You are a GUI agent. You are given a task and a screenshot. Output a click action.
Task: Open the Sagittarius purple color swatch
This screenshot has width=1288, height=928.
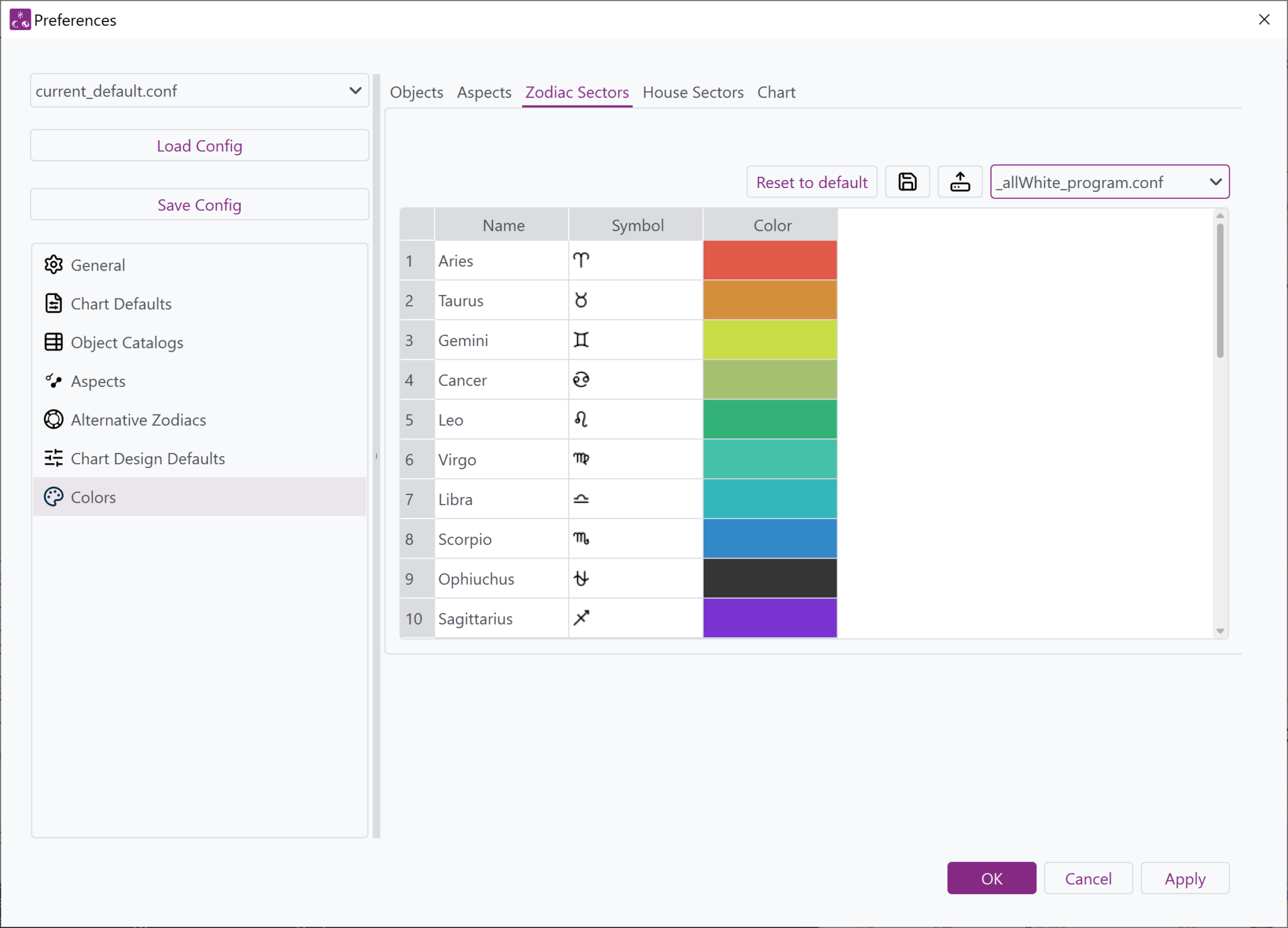coord(769,618)
